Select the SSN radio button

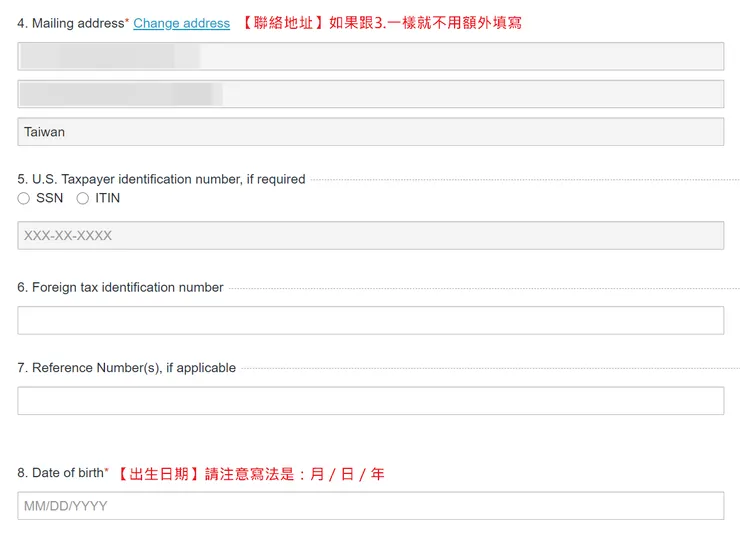pos(24,198)
